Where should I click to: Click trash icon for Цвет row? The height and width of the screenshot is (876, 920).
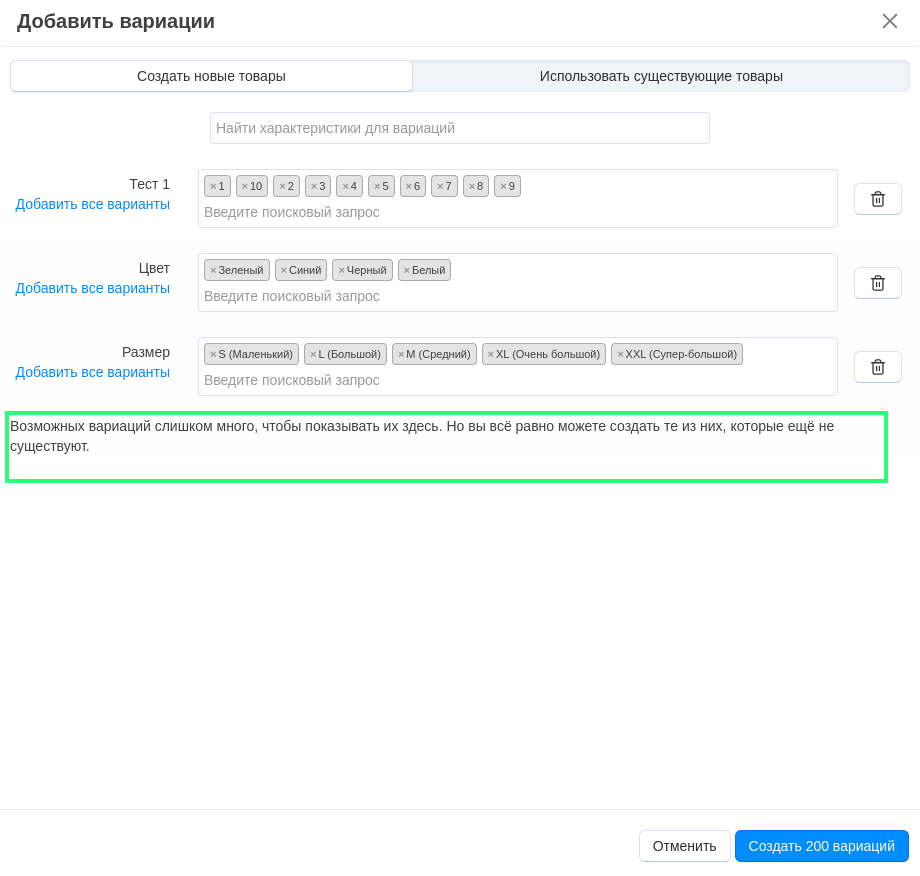(x=877, y=283)
